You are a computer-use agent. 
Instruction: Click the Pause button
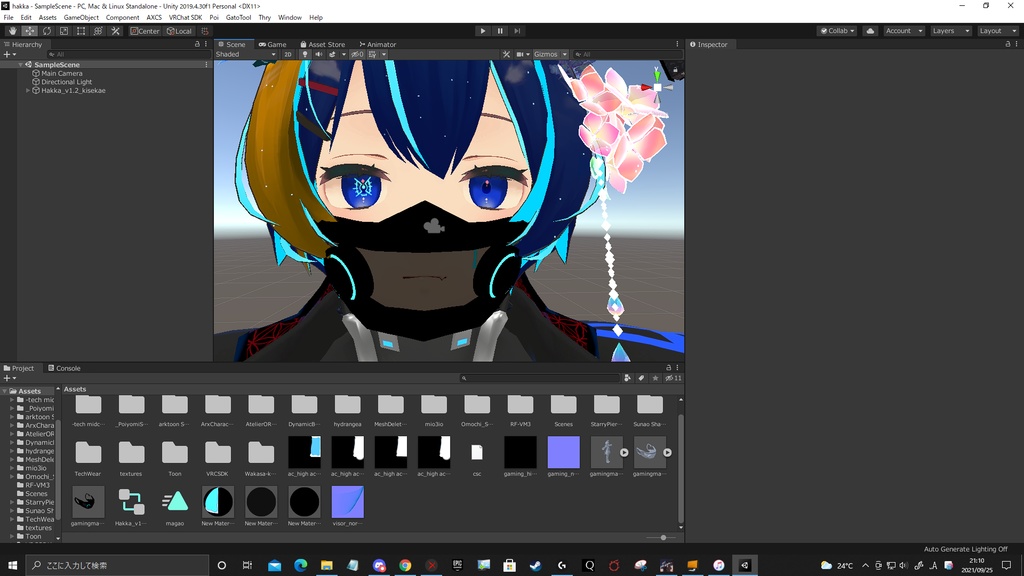500,31
